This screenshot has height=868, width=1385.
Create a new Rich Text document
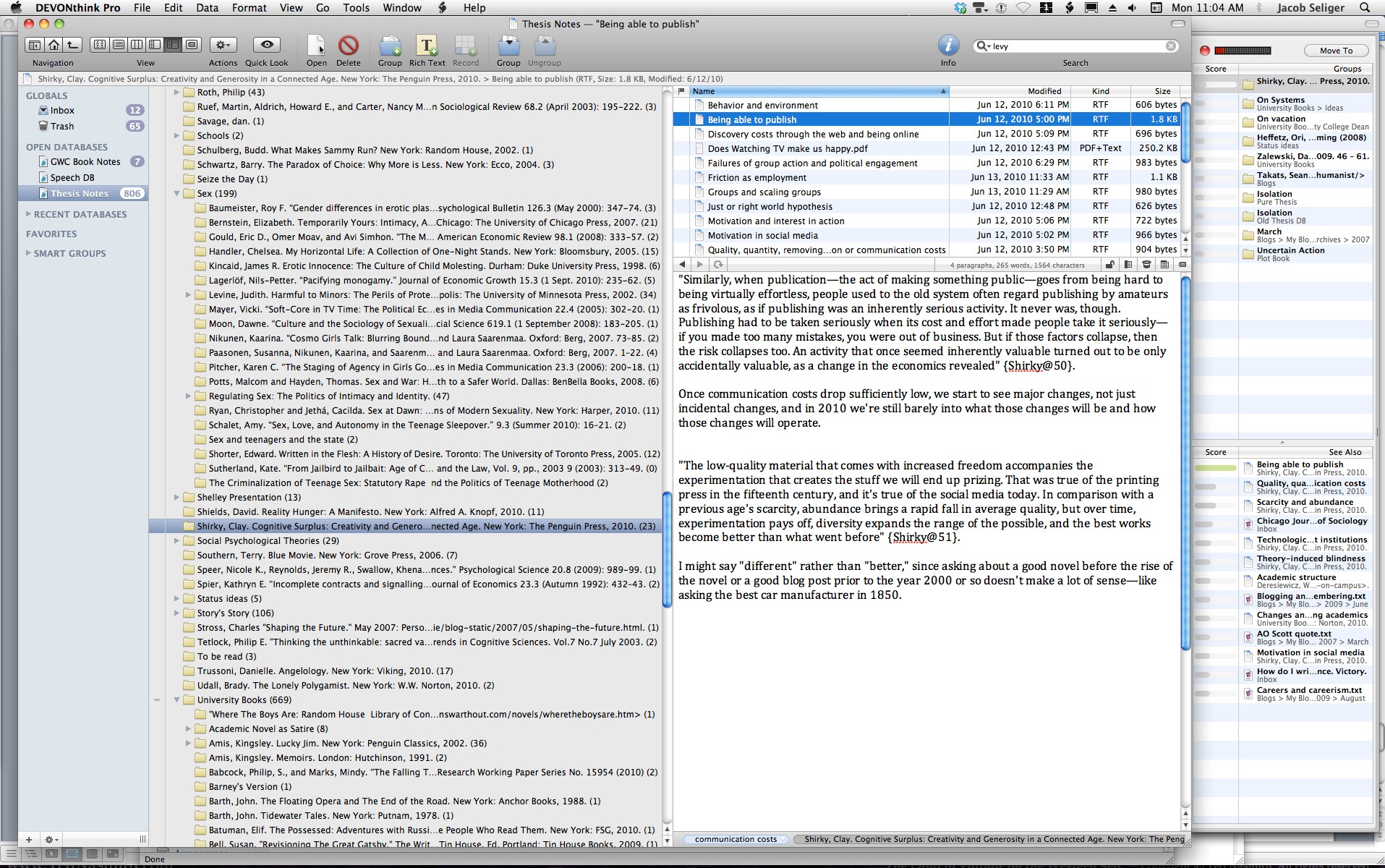coord(427,46)
